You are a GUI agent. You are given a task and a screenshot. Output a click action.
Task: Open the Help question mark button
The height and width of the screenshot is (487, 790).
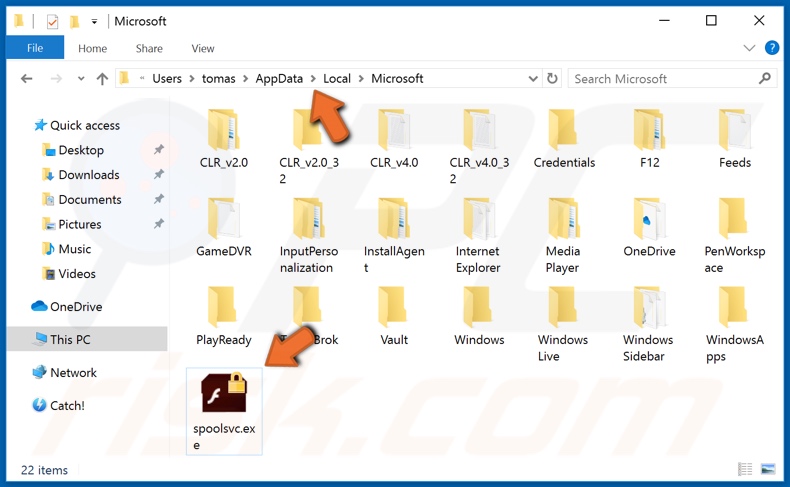pos(772,48)
